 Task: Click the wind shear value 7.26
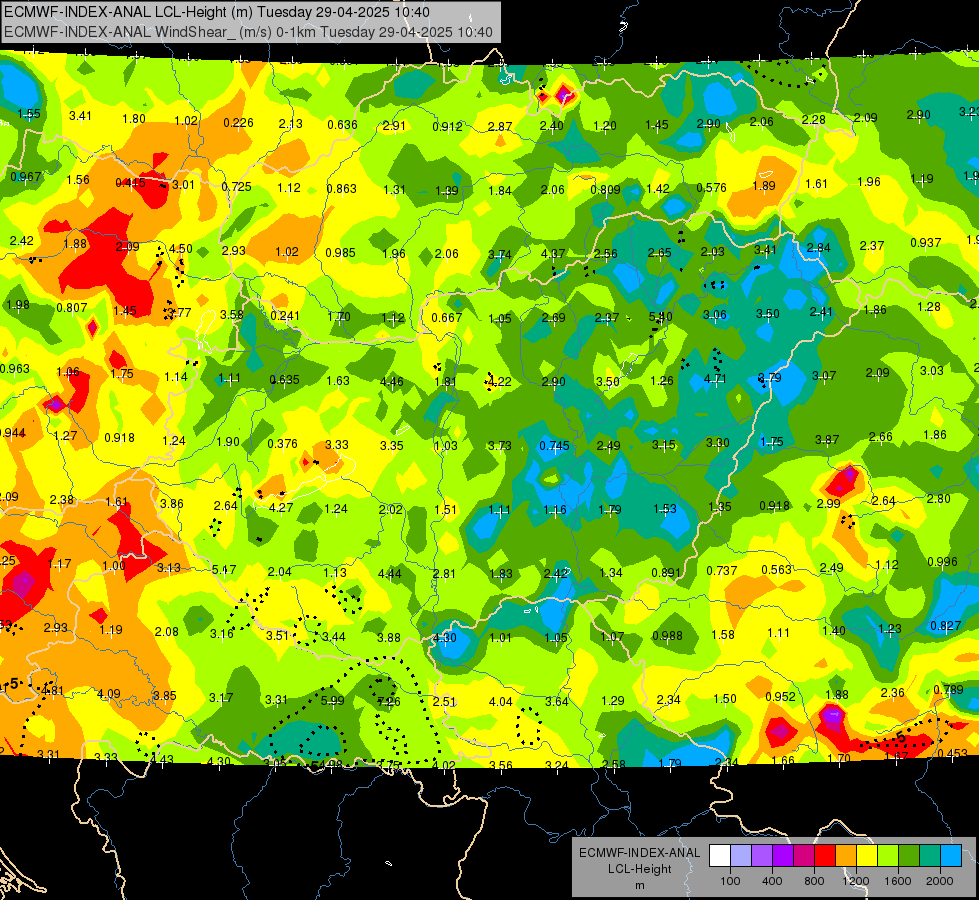click(x=388, y=702)
